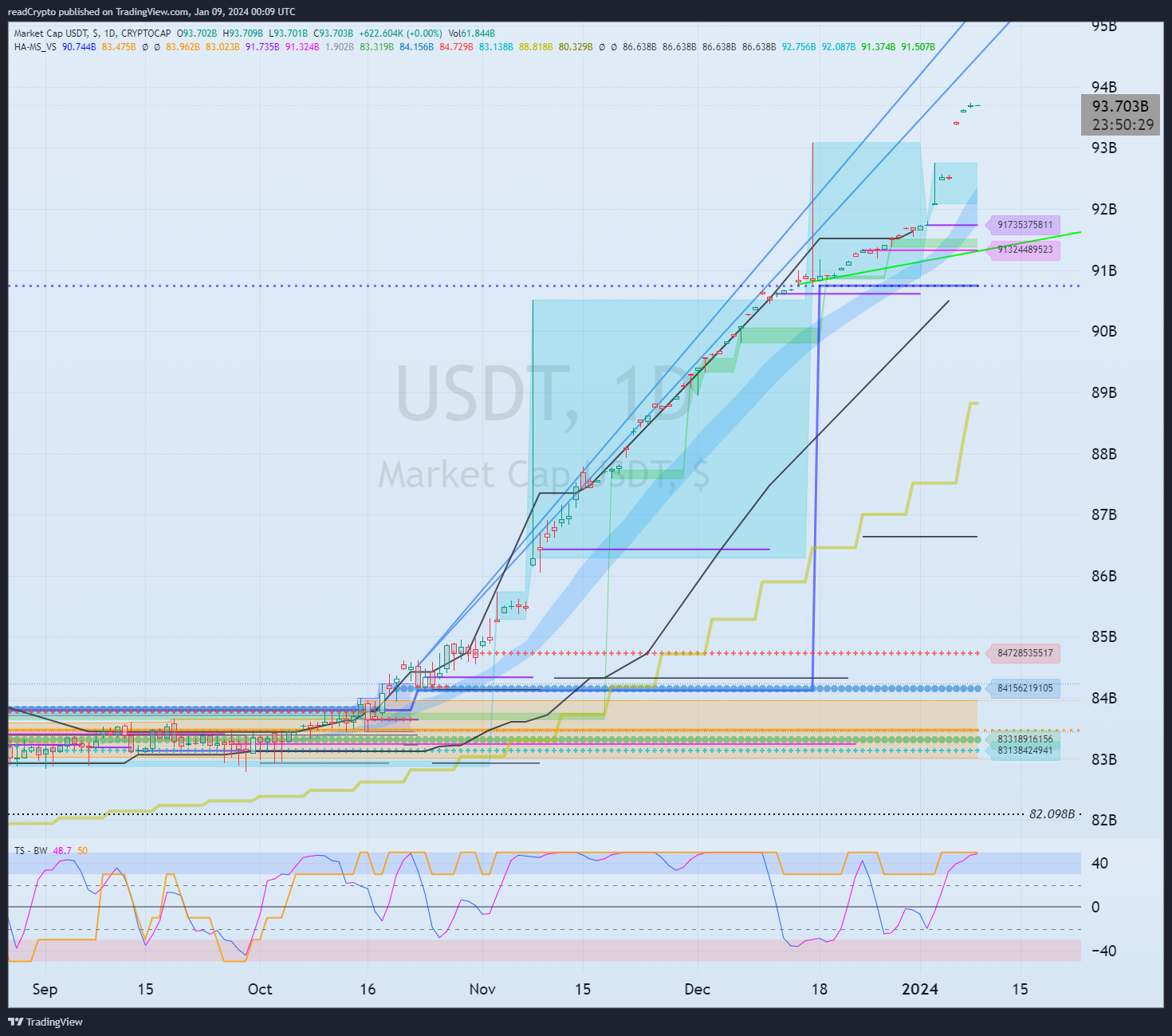Click the indicator value 80.329B

pos(576,47)
